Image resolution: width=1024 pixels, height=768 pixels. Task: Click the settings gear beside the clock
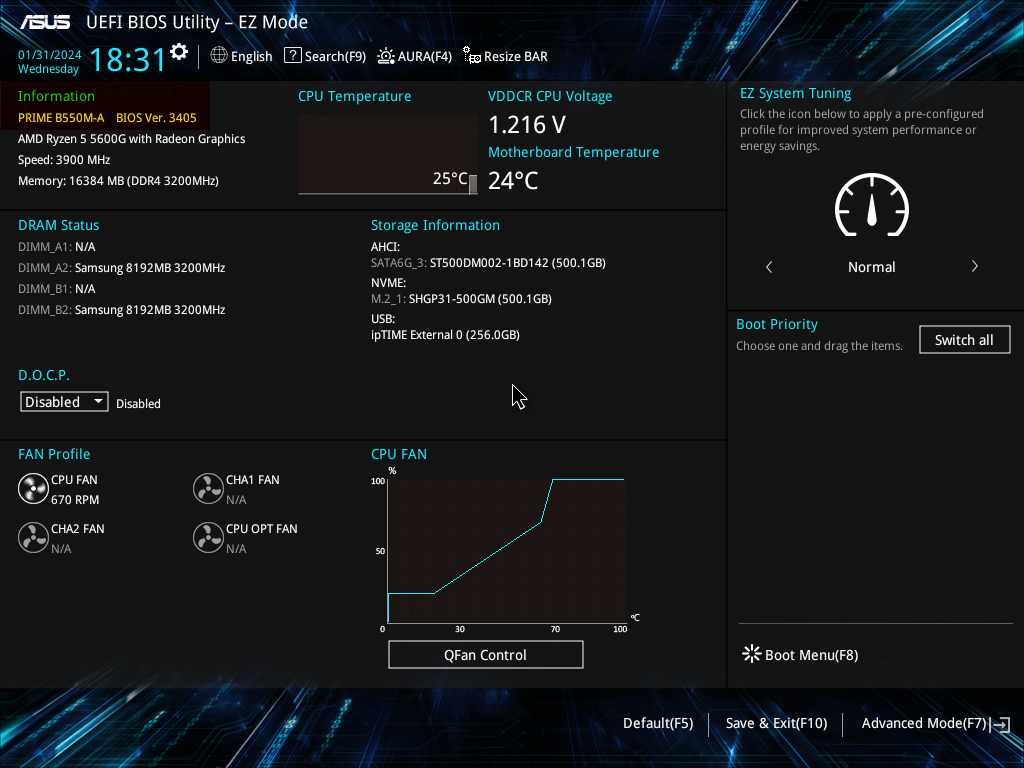179,52
